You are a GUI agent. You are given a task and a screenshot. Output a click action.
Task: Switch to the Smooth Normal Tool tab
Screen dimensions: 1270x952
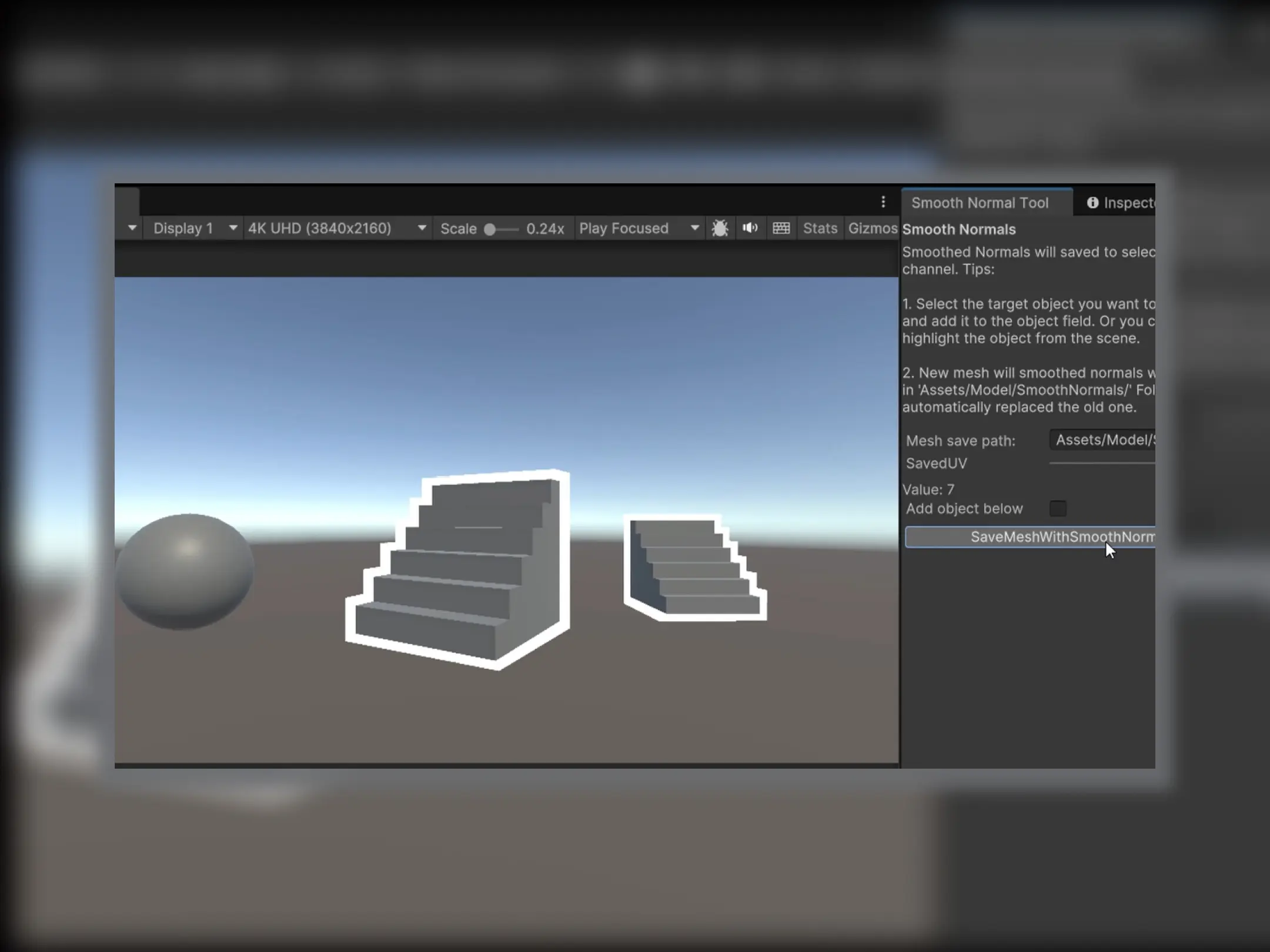[980, 203]
